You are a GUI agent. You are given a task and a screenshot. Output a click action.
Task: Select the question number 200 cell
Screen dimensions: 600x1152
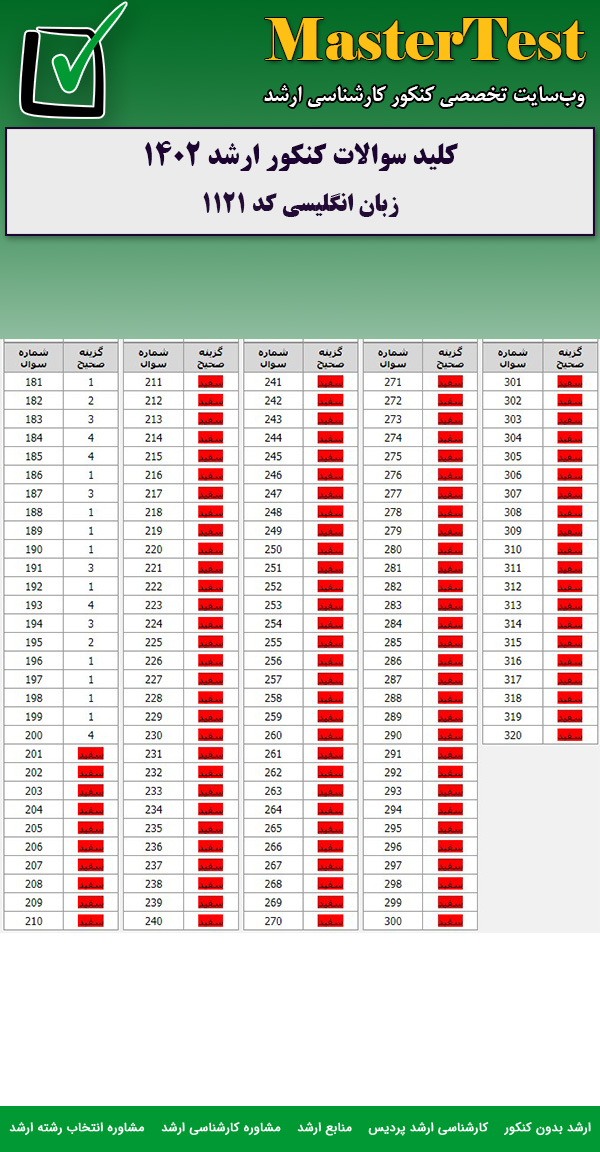34,735
